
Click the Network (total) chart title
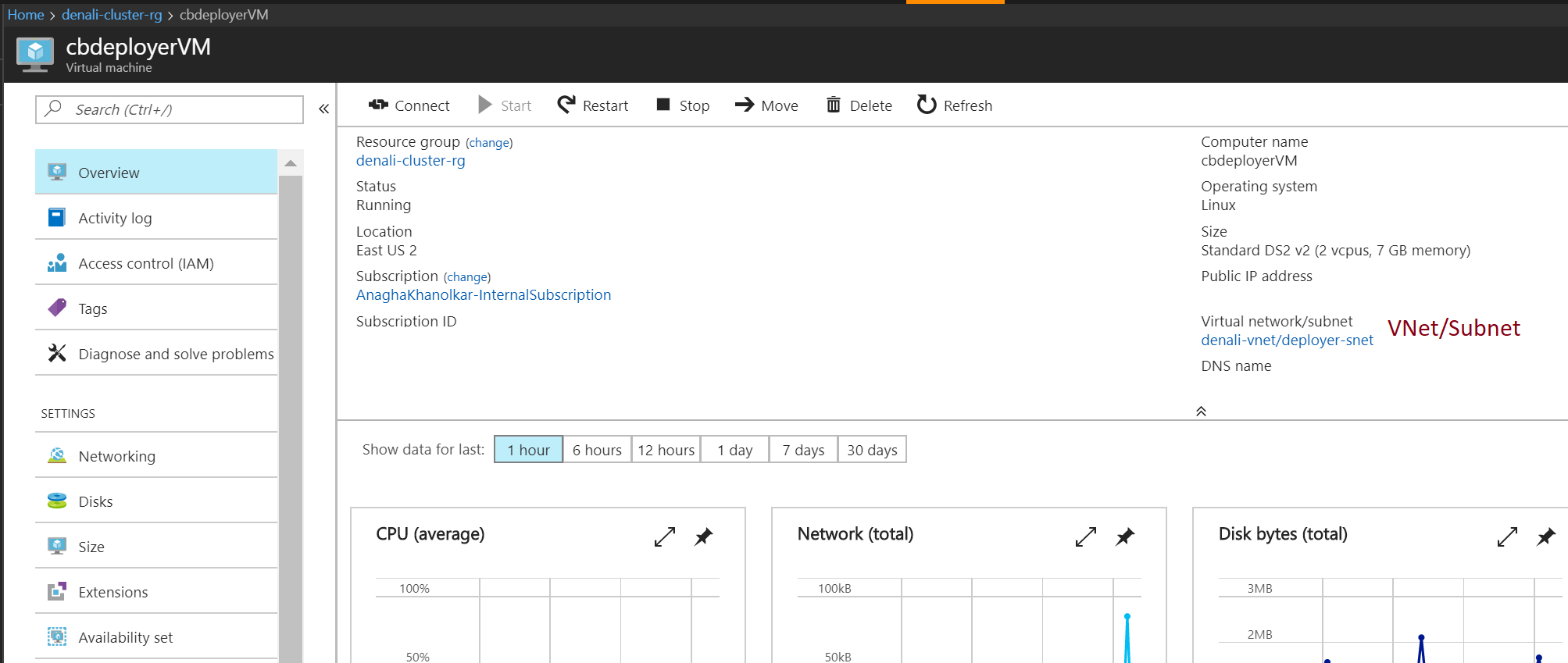[x=855, y=534]
